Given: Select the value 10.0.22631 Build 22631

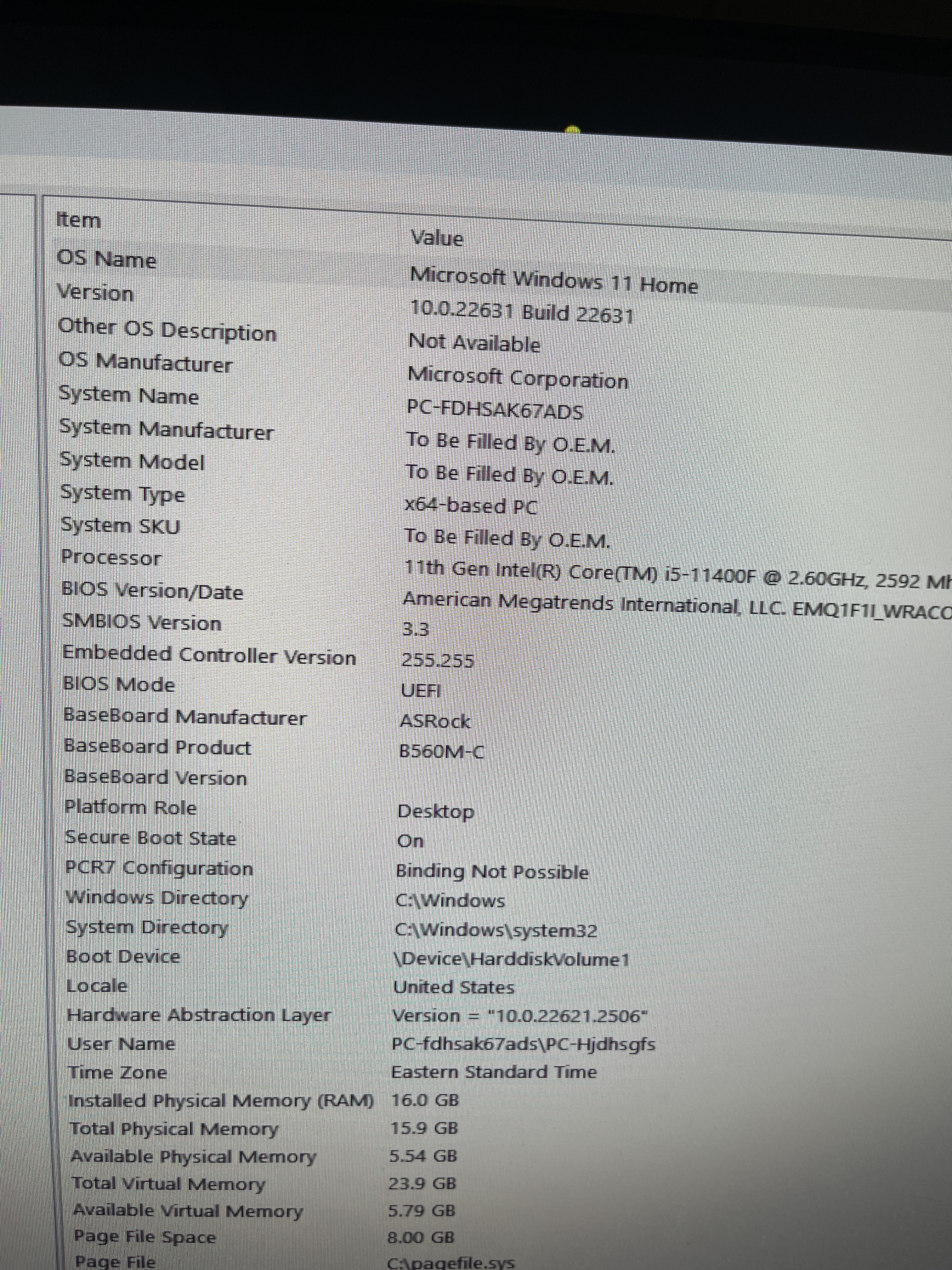Looking at the screenshot, I should click(522, 312).
